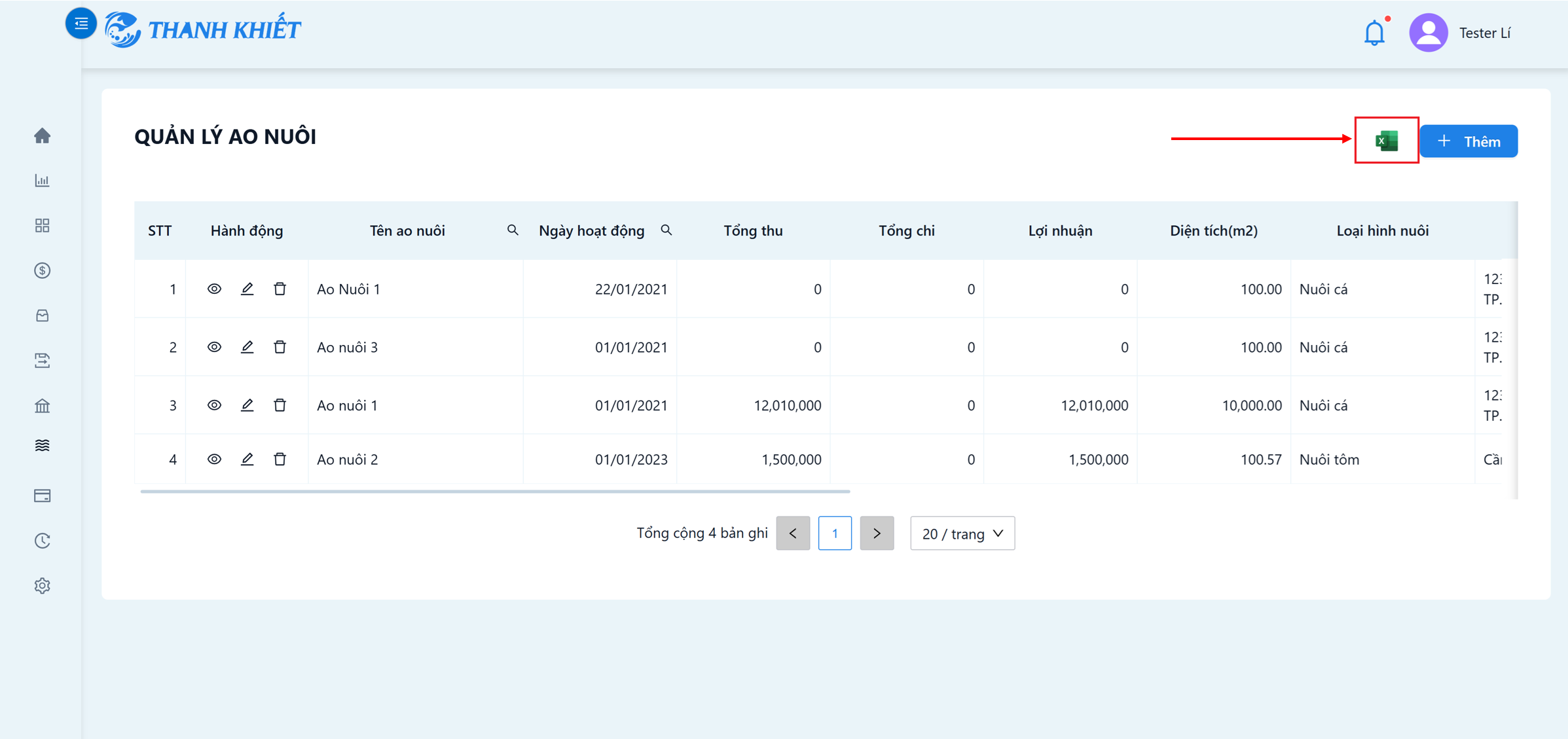Click the dollar sign sidebar icon
1568x739 pixels.
point(43,270)
